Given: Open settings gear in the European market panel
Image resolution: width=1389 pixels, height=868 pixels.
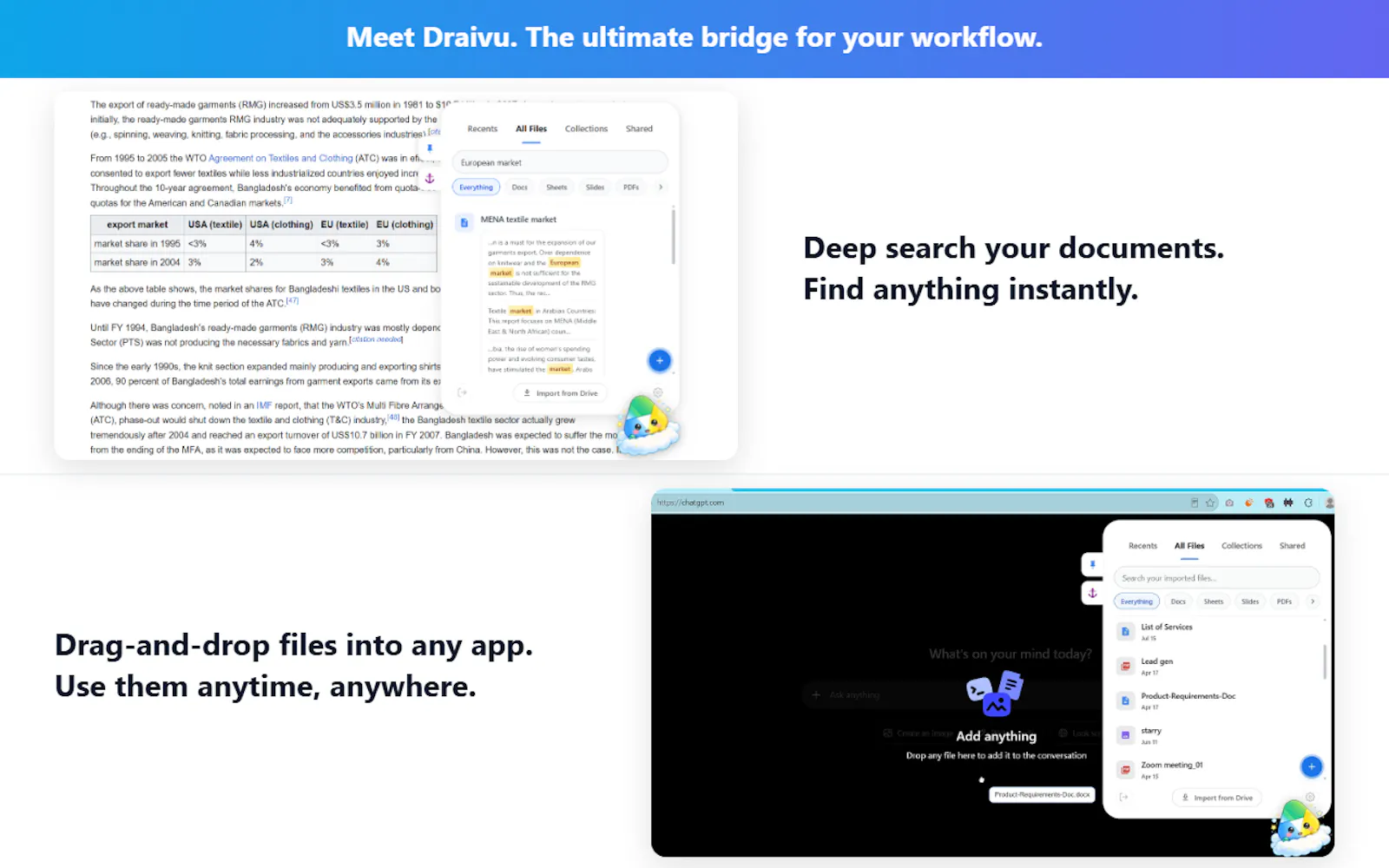Looking at the screenshot, I should (x=658, y=392).
